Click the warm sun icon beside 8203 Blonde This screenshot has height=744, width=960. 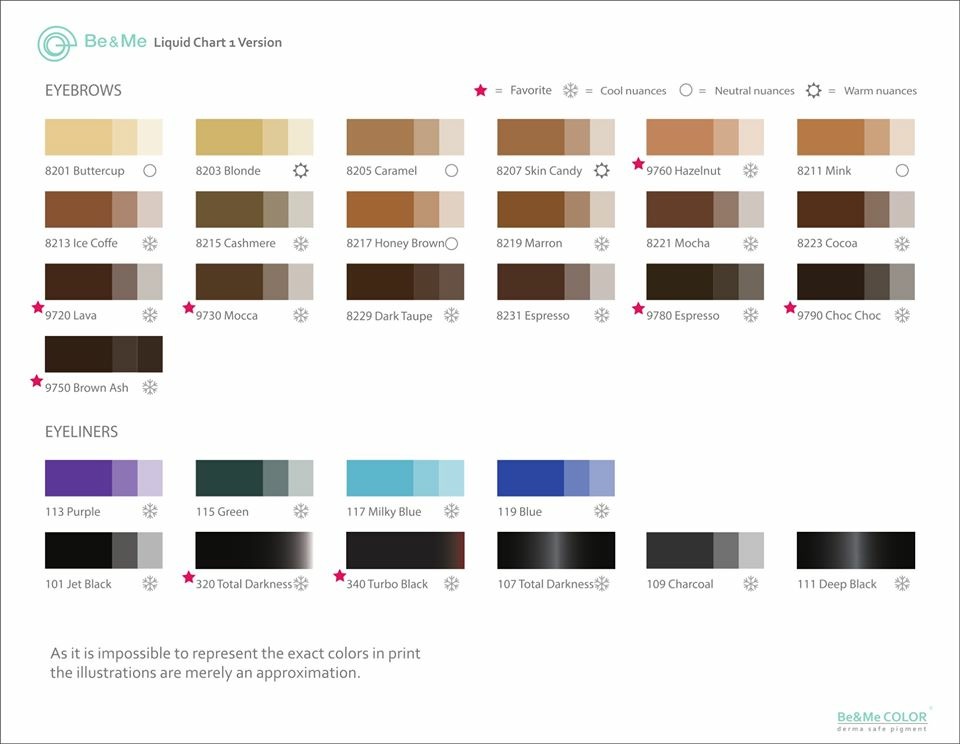click(301, 170)
